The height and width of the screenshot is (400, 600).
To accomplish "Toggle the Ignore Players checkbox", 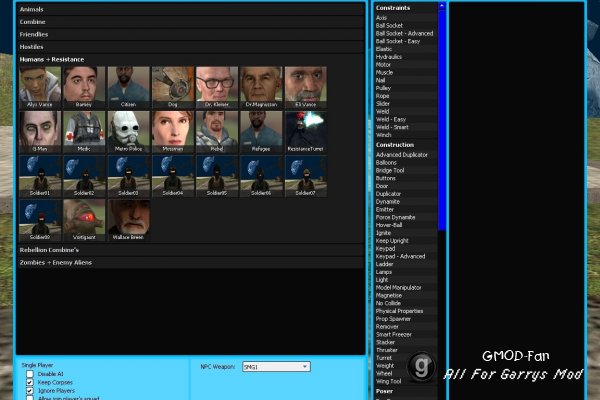I will 30,391.
